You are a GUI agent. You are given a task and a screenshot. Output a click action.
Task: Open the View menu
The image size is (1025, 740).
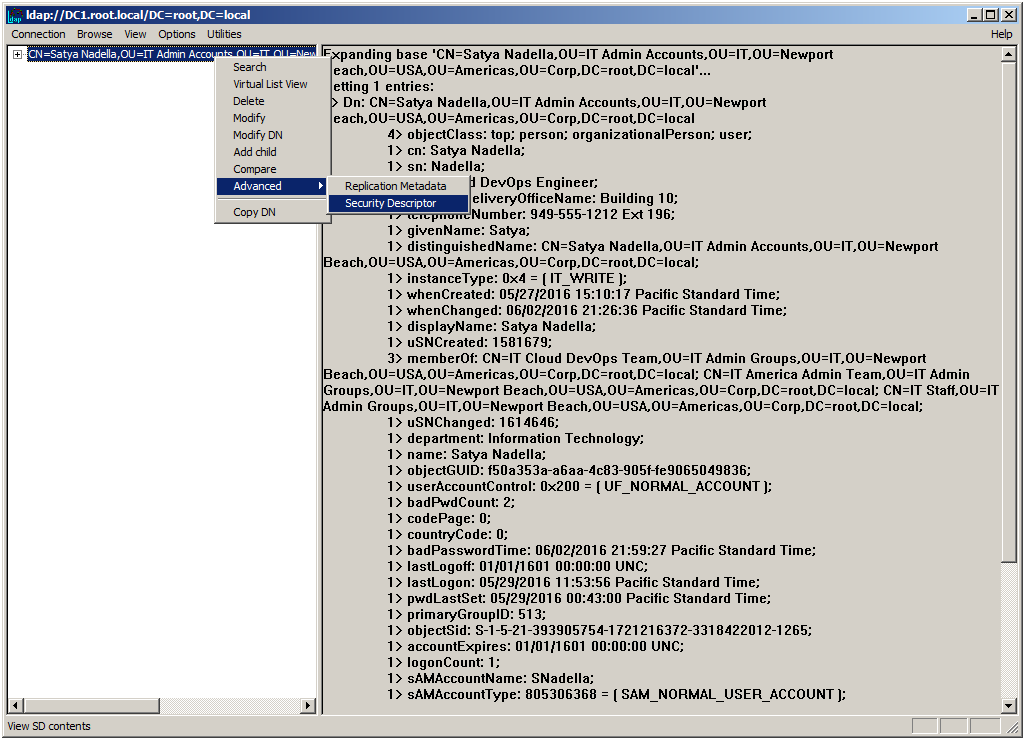click(134, 33)
